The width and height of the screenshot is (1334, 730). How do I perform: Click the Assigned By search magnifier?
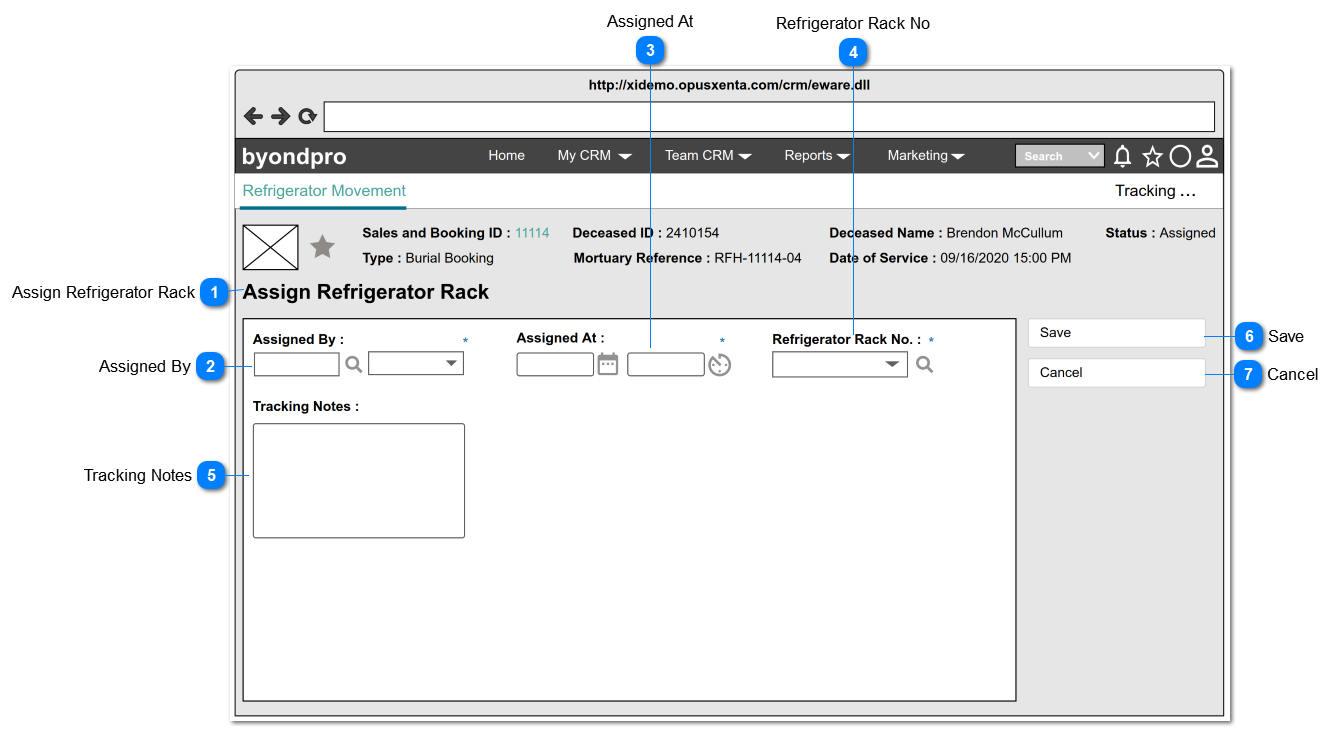(x=353, y=364)
